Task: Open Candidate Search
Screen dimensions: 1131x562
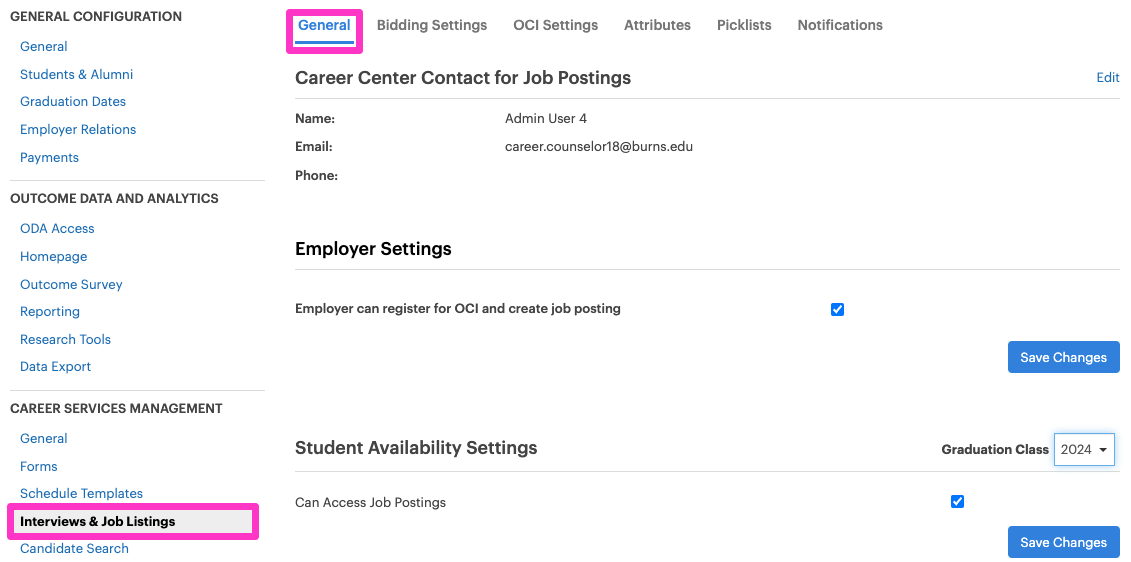Action: (x=74, y=548)
